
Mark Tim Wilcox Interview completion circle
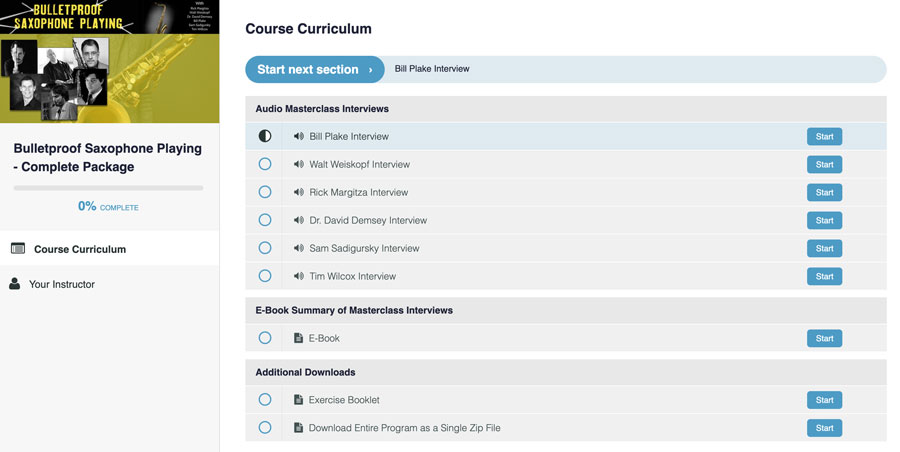(x=265, y=276)
